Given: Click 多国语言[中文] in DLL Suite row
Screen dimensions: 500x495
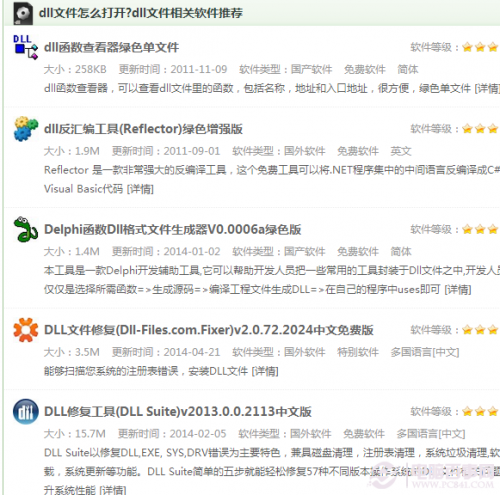Looking at the screenshot, I should (430, 434).
